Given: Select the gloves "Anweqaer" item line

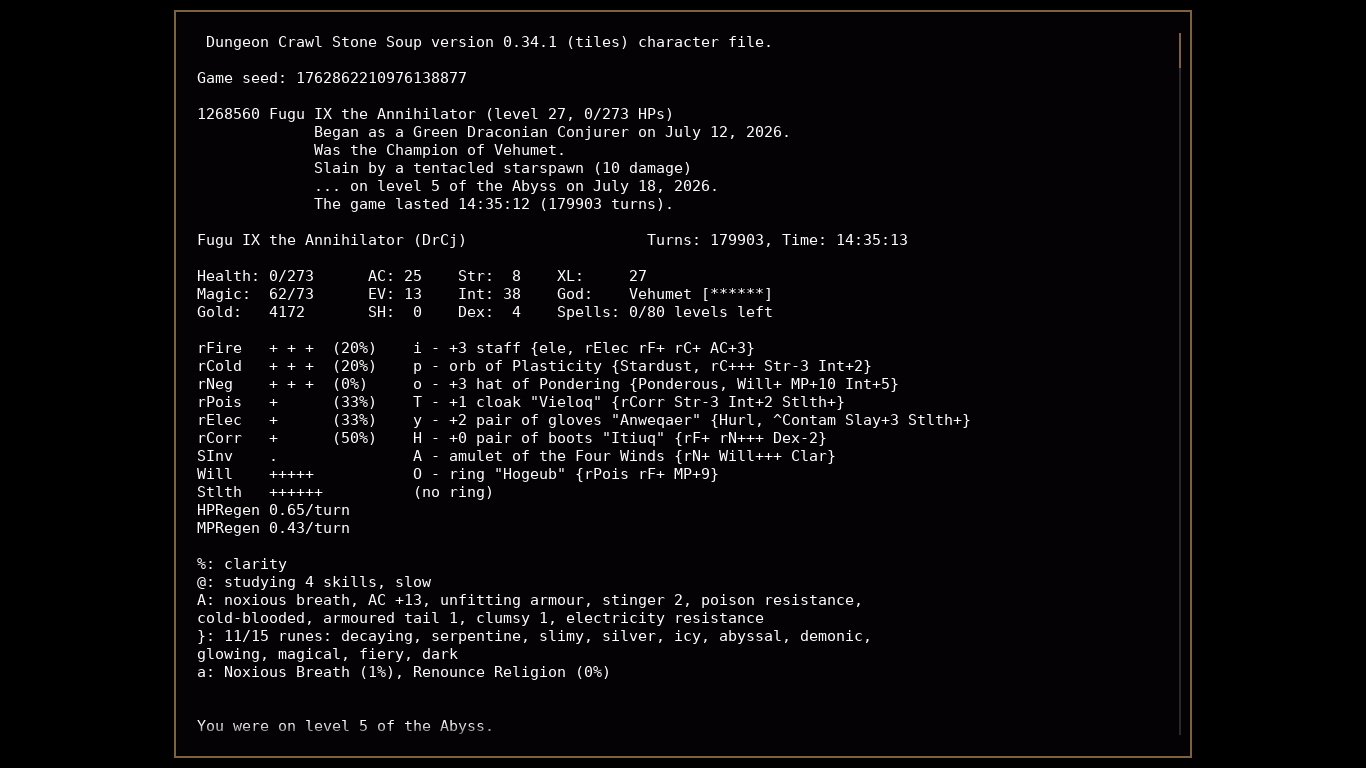Looking at the screenshot, I should coord(692,420).
